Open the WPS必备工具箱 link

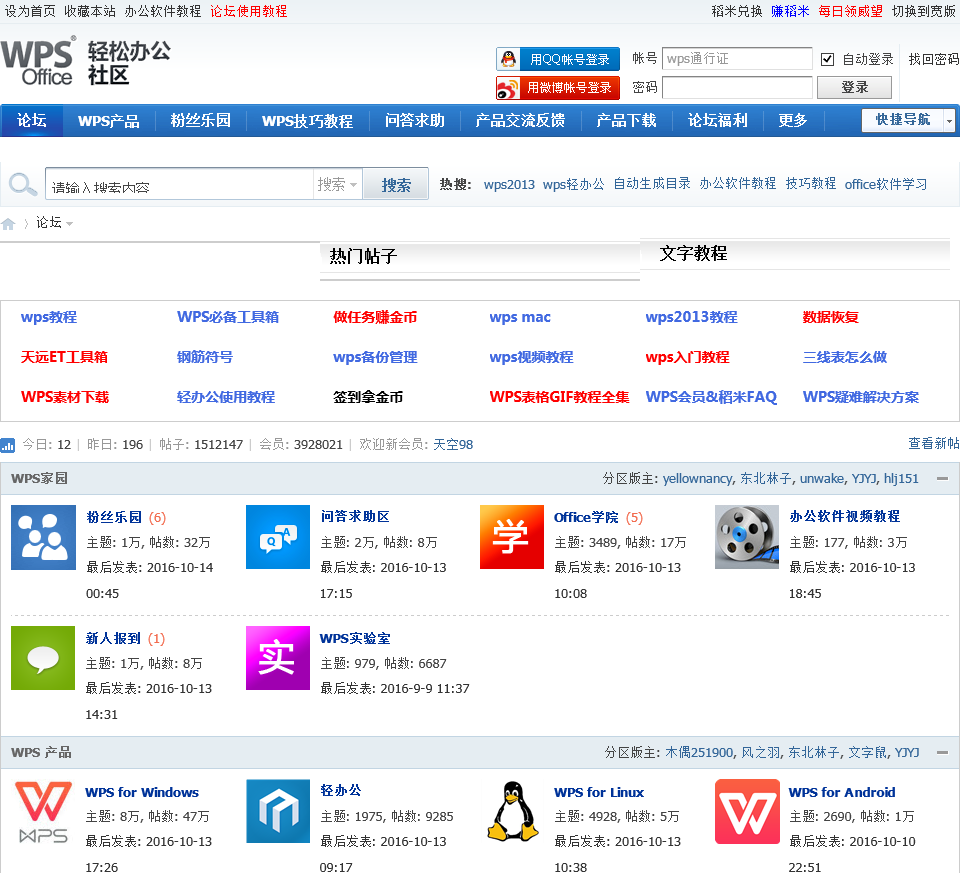click(228, 317)
